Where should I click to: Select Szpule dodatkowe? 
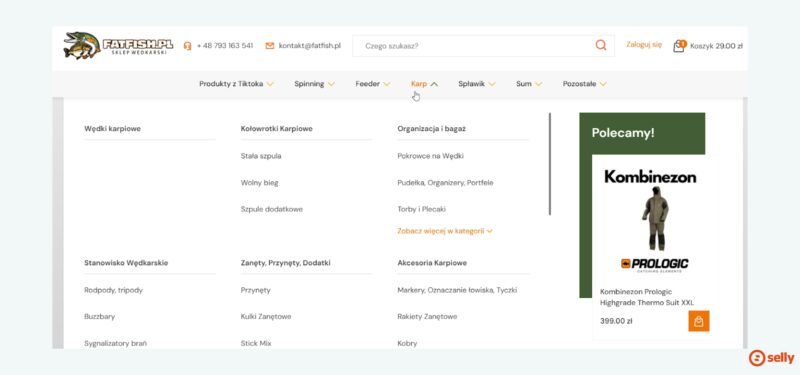pyautogui.click(x=272, y=209)
